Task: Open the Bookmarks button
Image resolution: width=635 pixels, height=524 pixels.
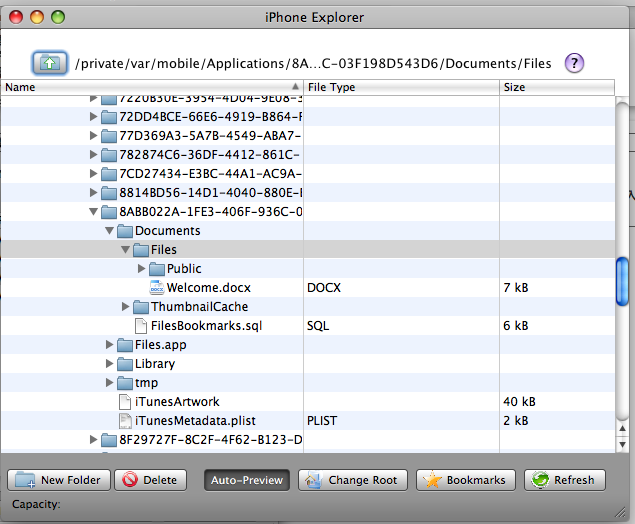Action: [x=466, y=480]
